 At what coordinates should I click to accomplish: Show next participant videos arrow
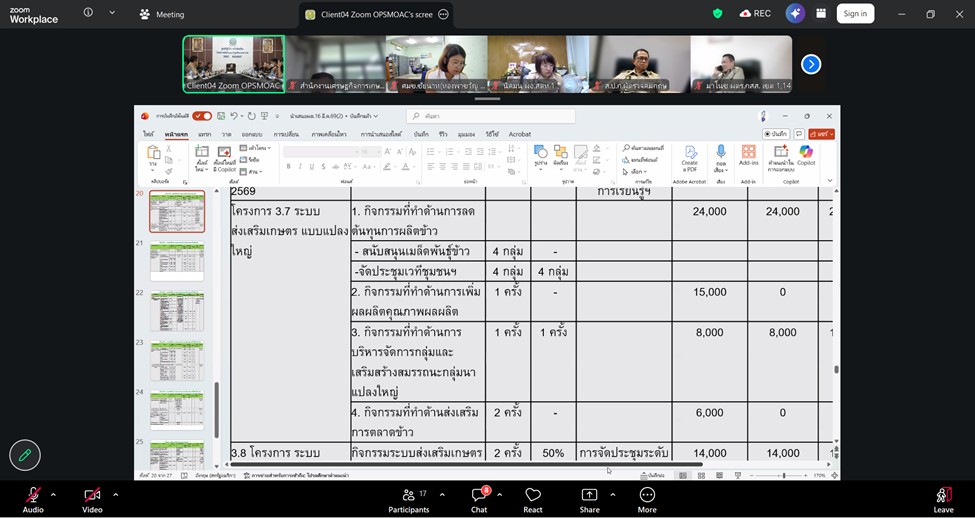coord(811,64)
